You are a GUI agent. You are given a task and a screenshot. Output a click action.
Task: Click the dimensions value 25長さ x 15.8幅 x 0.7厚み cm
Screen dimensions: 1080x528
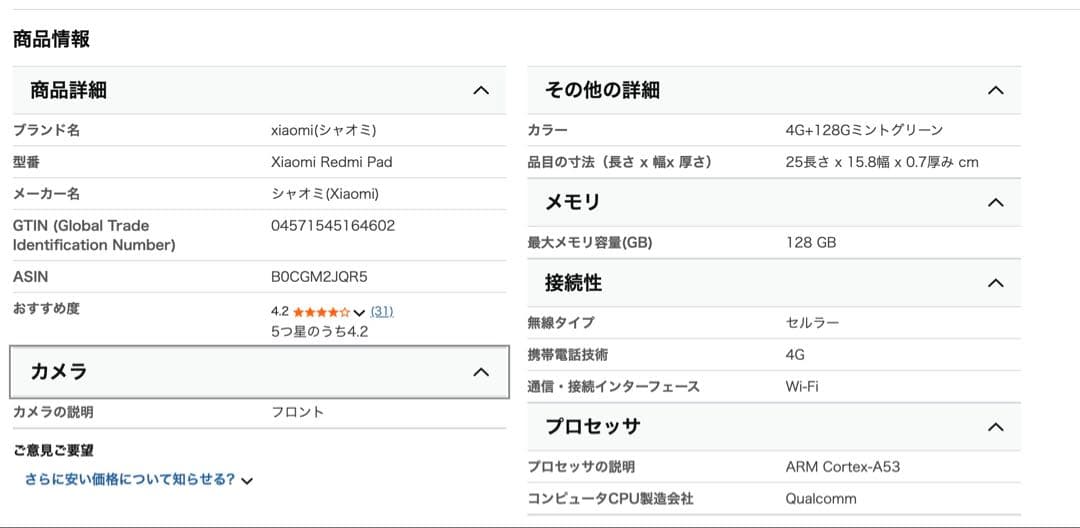(882, 162)
